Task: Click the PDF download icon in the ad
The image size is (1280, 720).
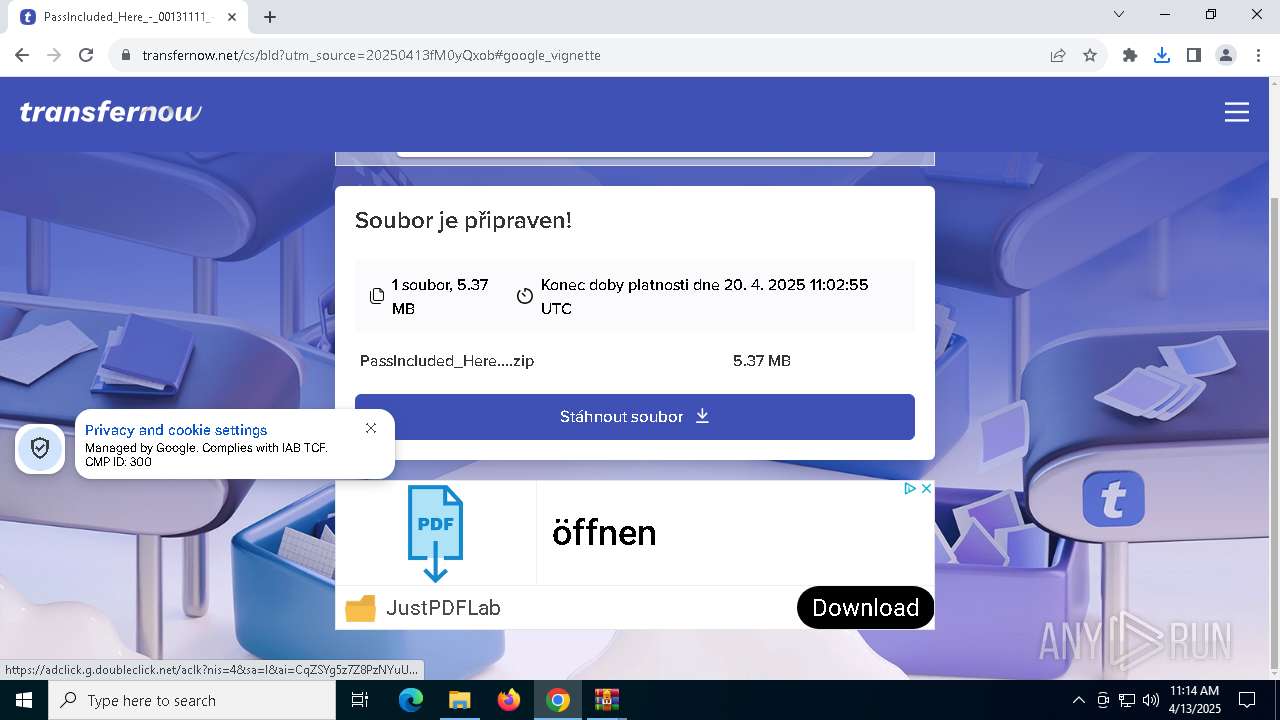Action: [435, 533]
